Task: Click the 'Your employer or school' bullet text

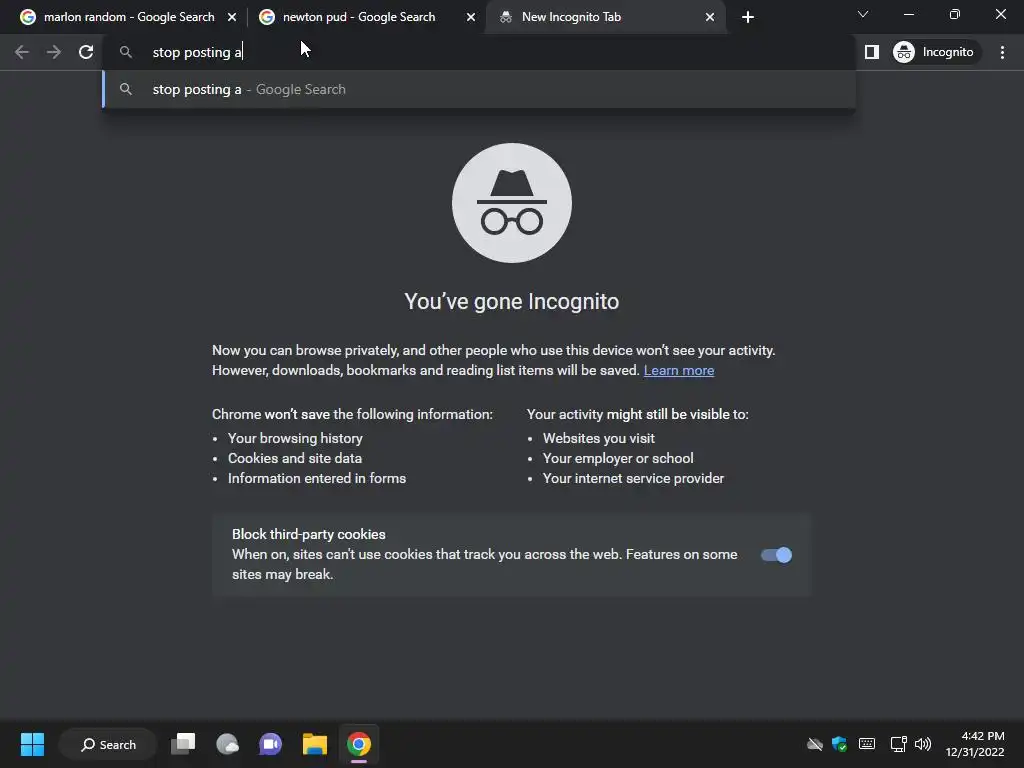Action: (x=618, y=458)
